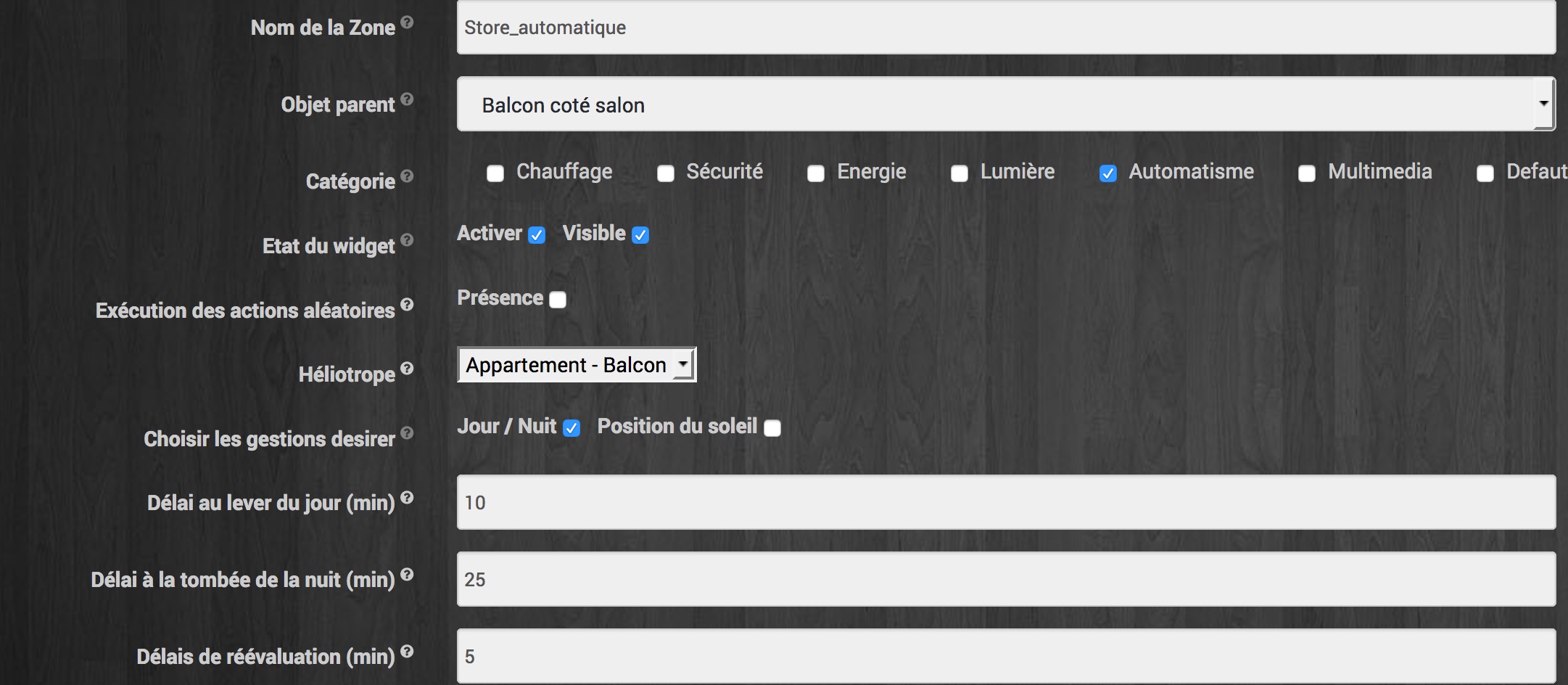This screenshot has width=1568, height=685.
Task: Open the Héliotrope Appartement - Balcon dropdown
Action: pyautogui.click(x=577, y=364)
